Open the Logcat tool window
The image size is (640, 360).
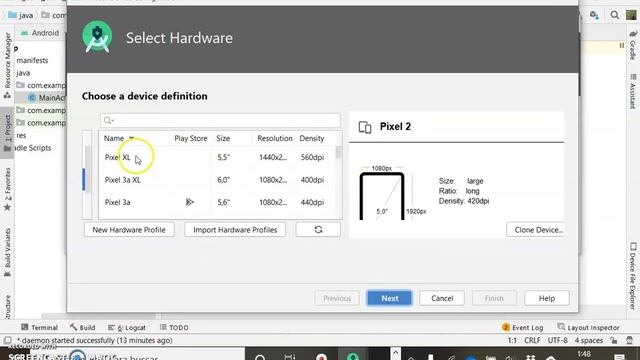pos(127,327)
